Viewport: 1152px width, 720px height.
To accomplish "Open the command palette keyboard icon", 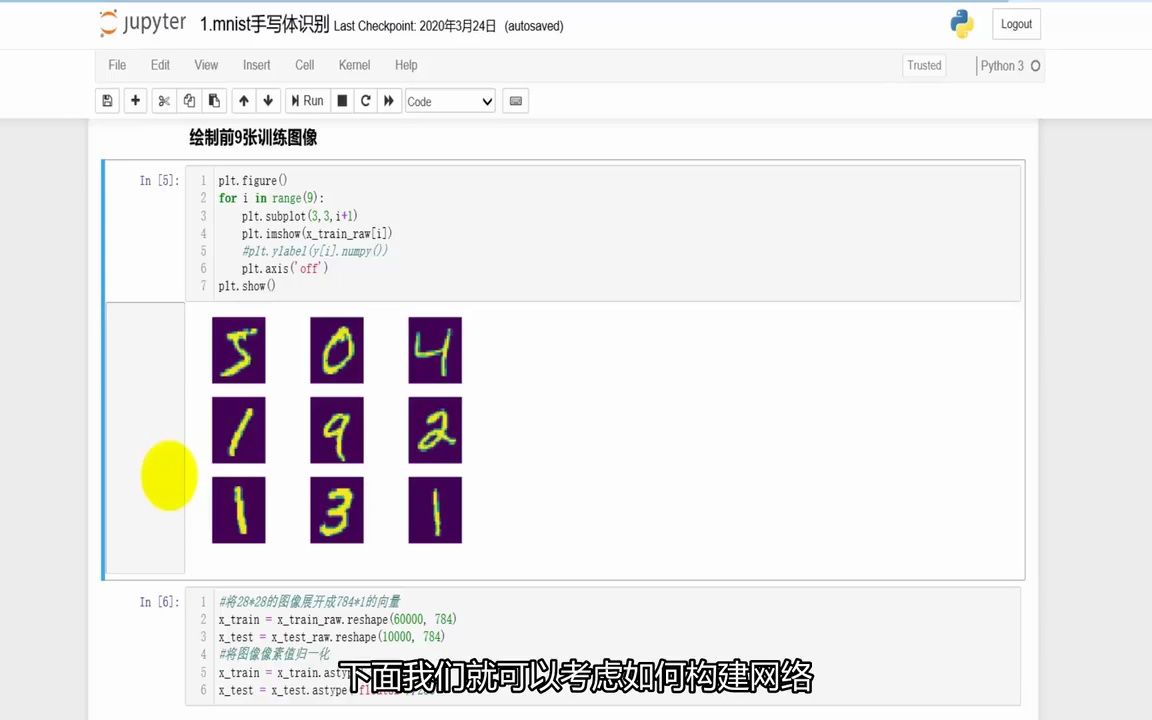I will pos(515,100).
